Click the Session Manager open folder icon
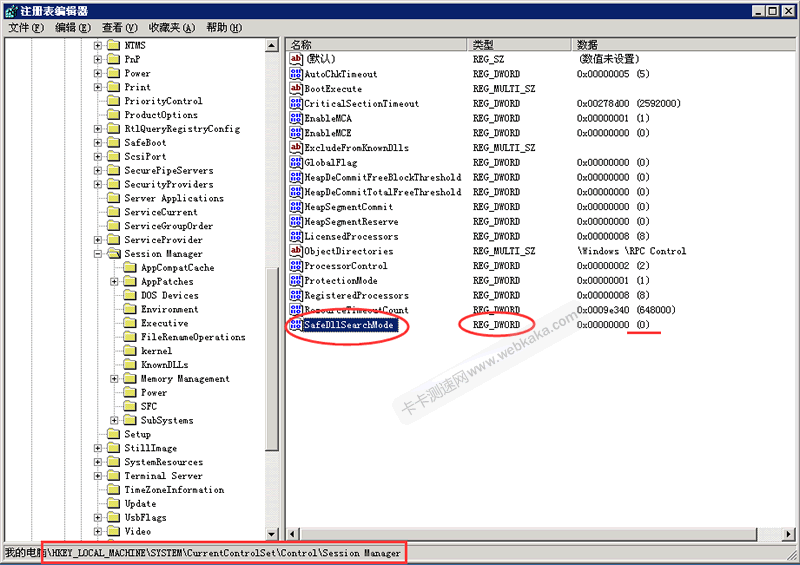 pyautogui.click(x=113, y=254)
